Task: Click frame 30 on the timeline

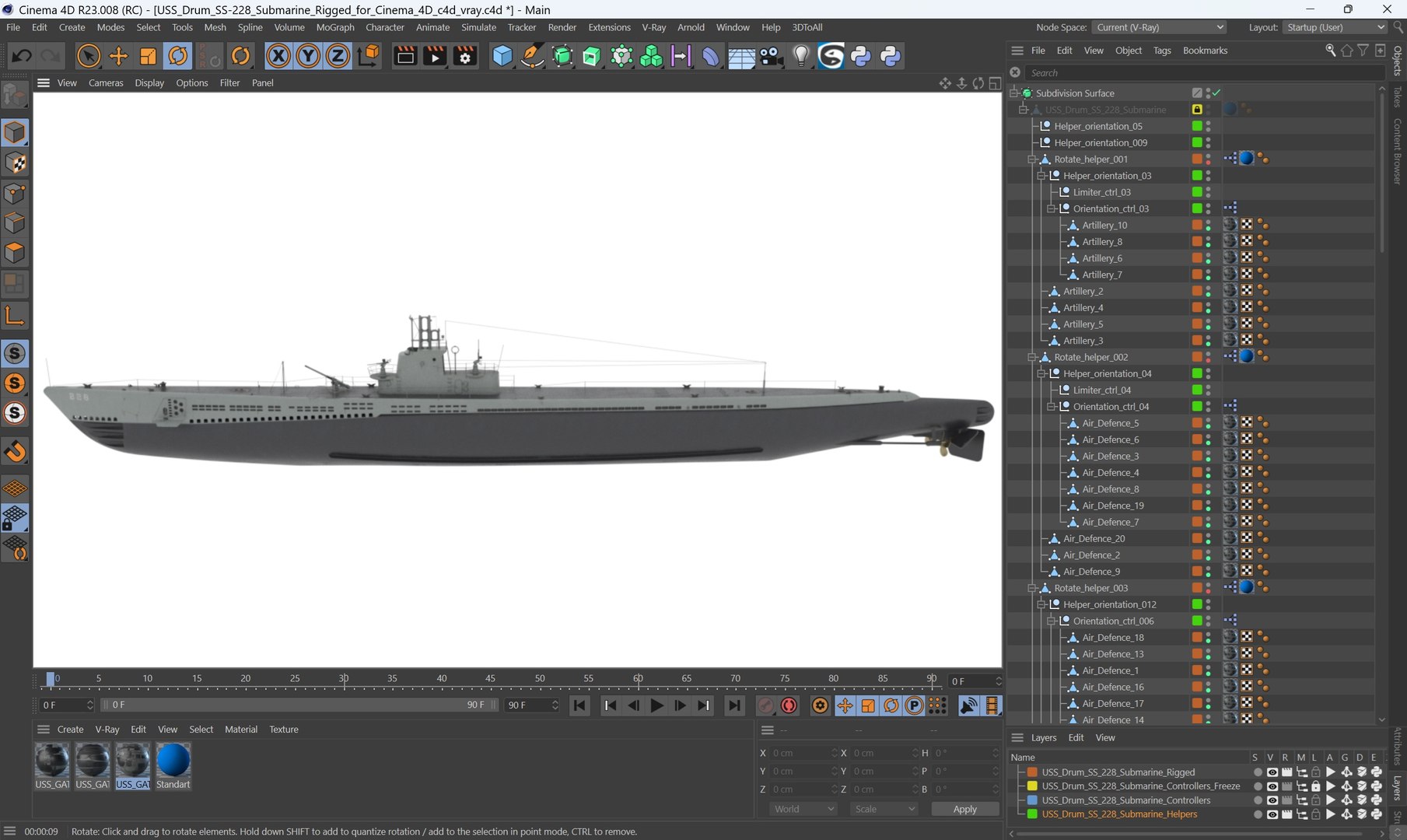Action: coord(343,679)
